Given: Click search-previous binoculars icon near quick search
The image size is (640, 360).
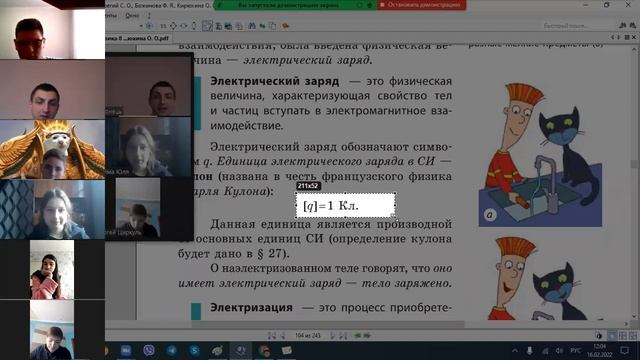Looking at the screenshot, I should [x=622, y=26].
